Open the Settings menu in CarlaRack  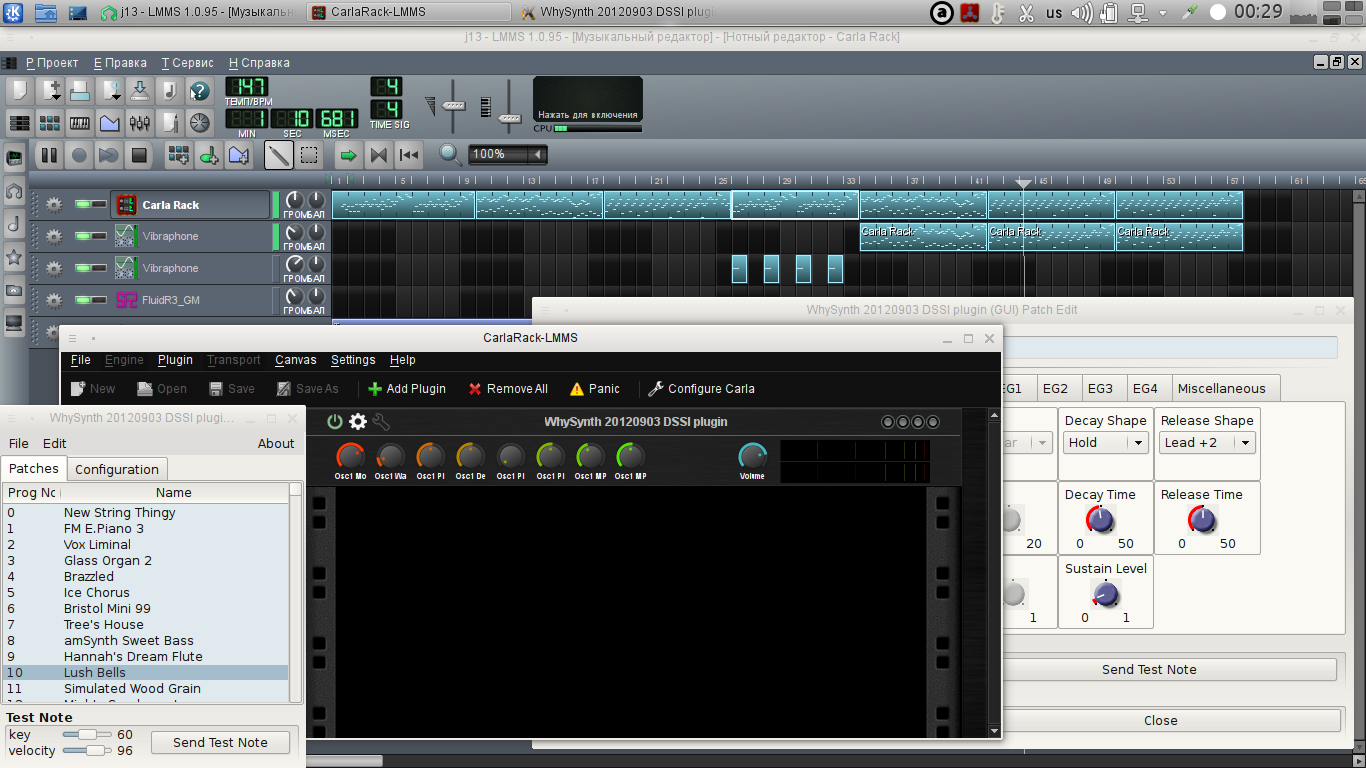click(353, 360)
